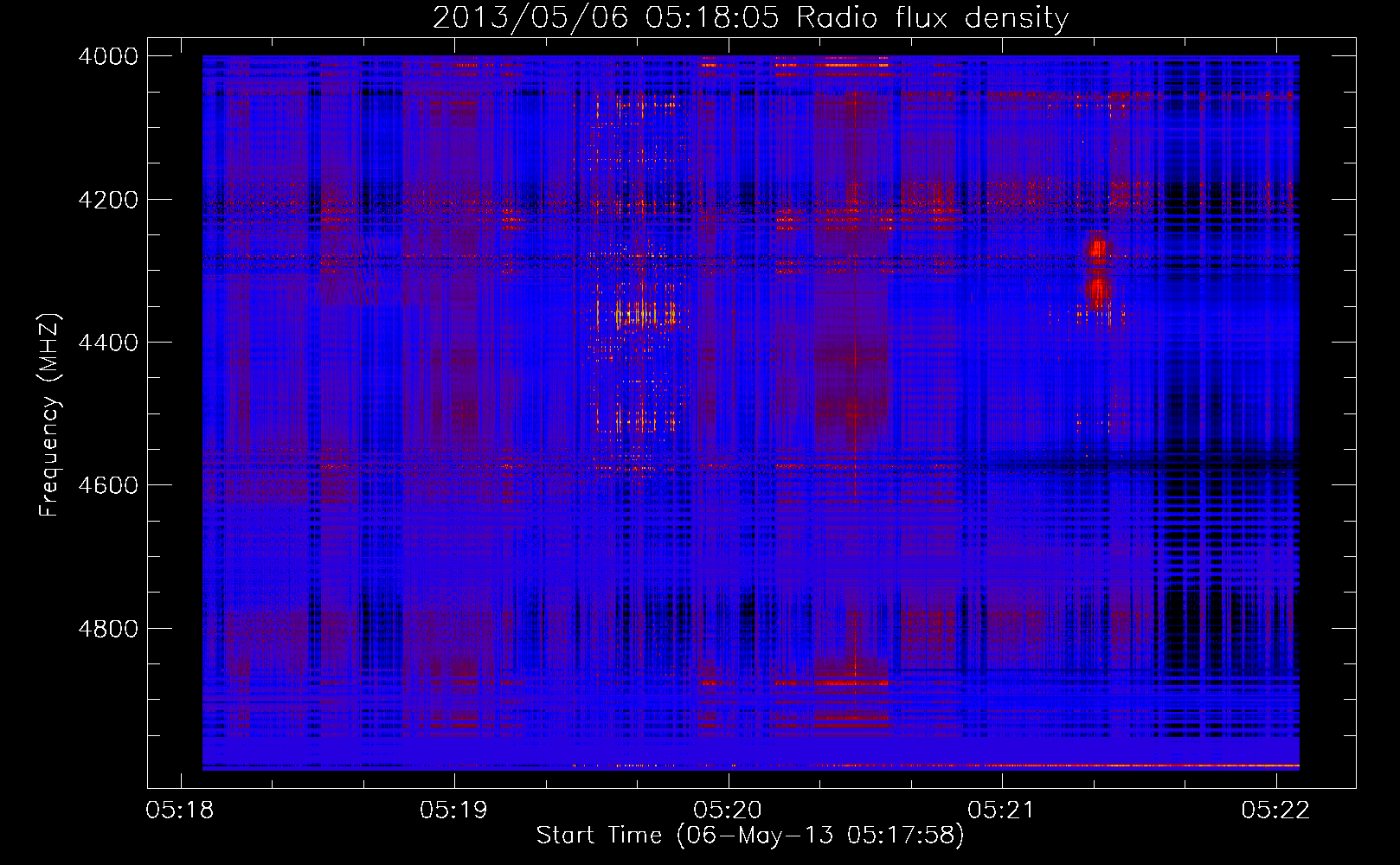1400x865 pixels.
Task: Click the plot title 2013/05/06 05:18:05 Radio flux density
Action: (x=750, y=17)
